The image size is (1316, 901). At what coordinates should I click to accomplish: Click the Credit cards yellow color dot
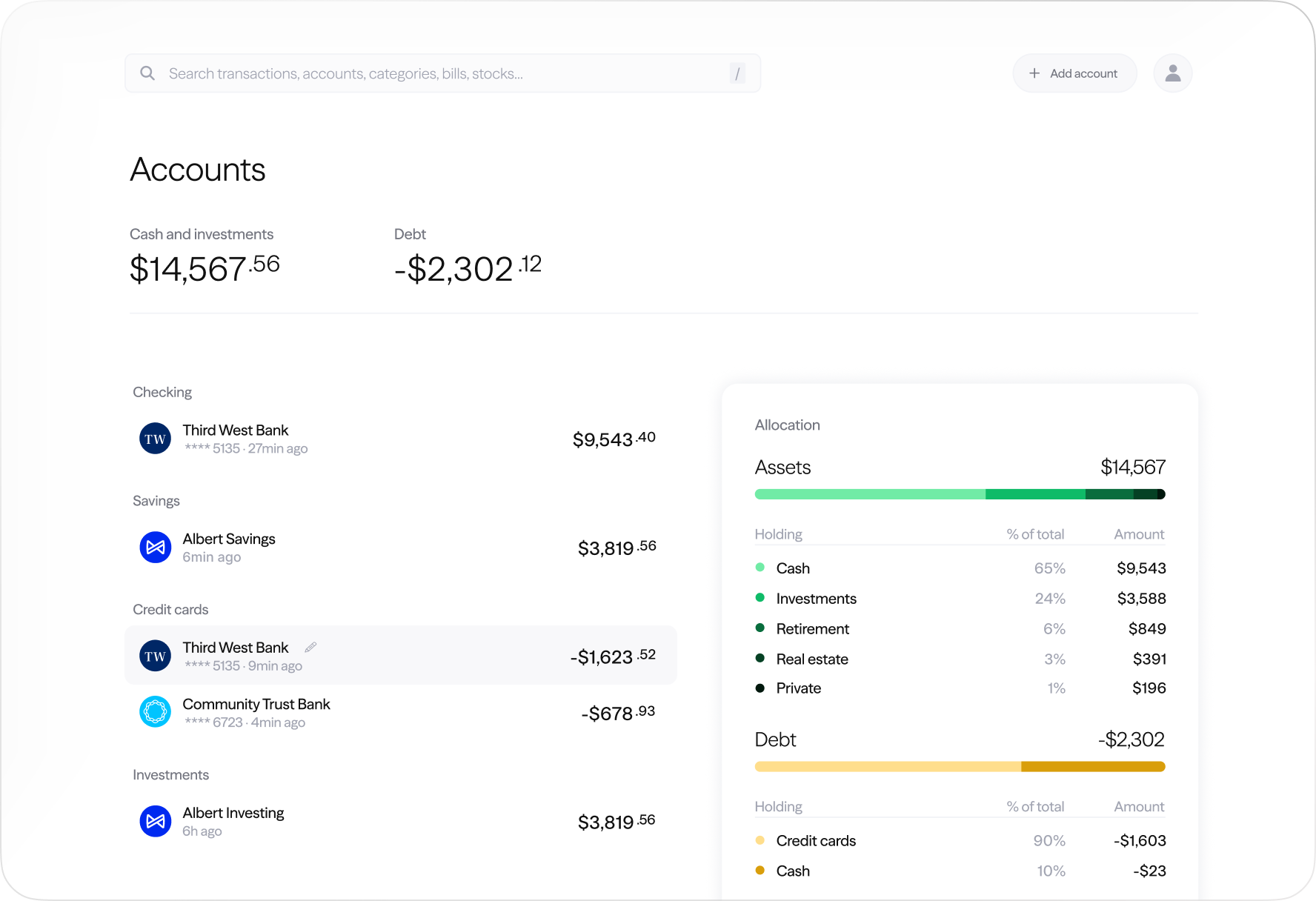pyautogui.click(x=760, y=840)
